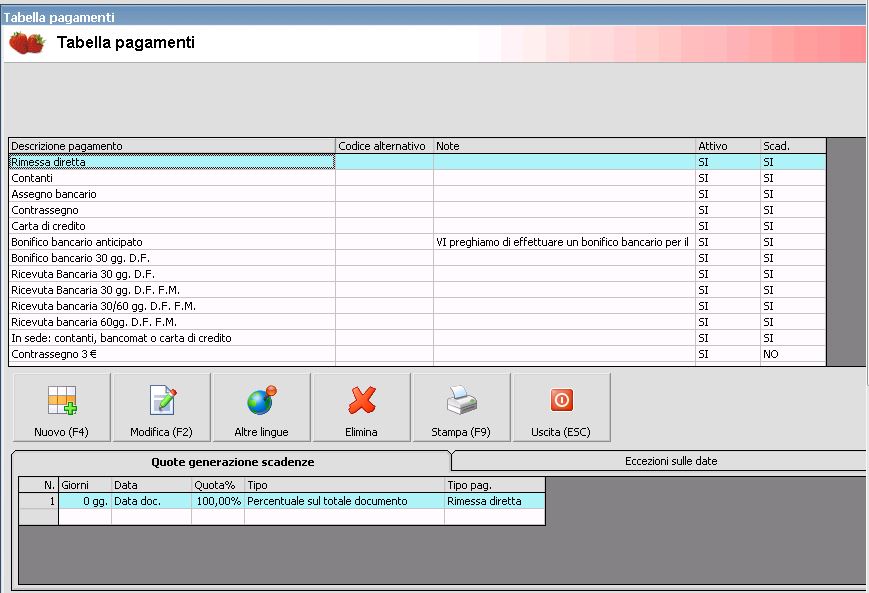Select the Carta di credito row

click(417, 226)
